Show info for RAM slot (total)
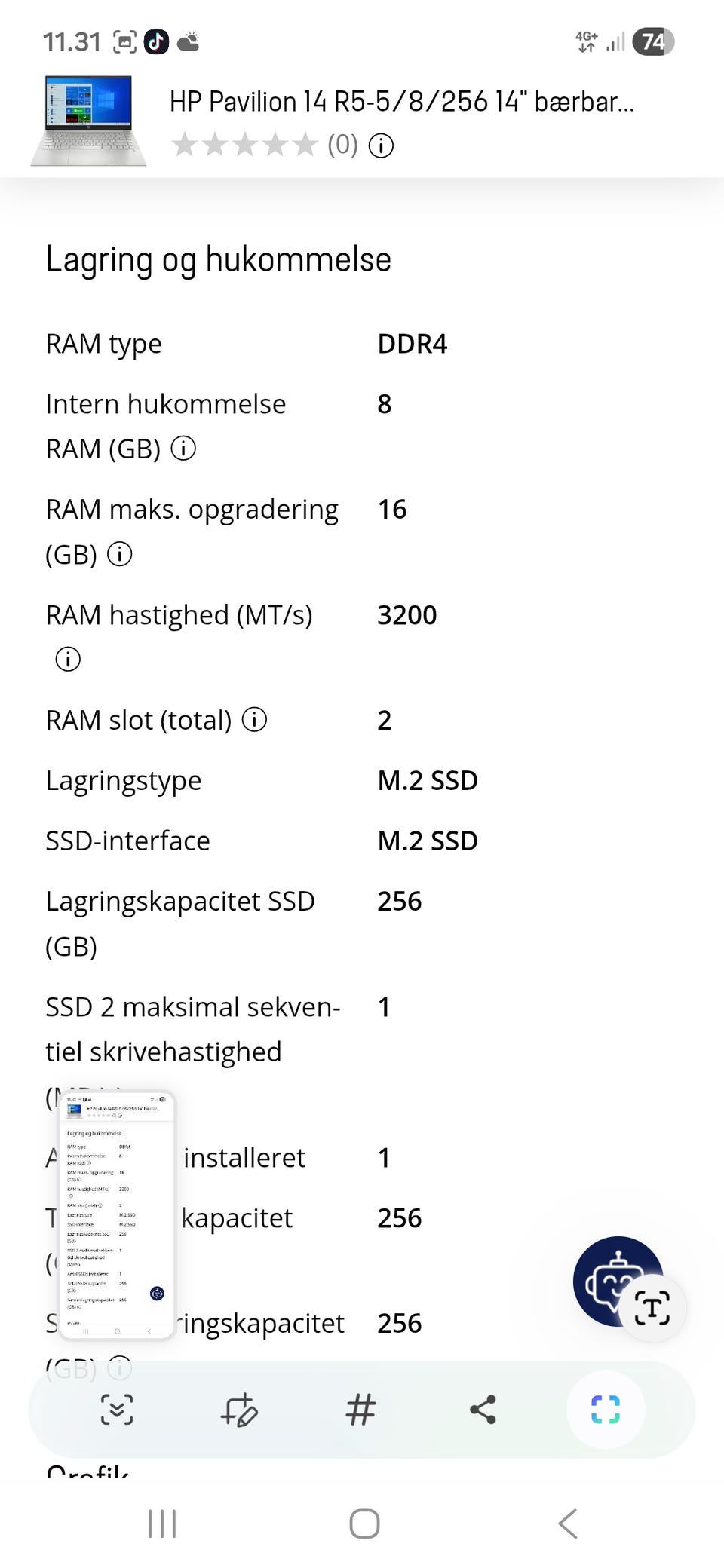This screenshot has width=724, height=1568. (x=254, y=720)
